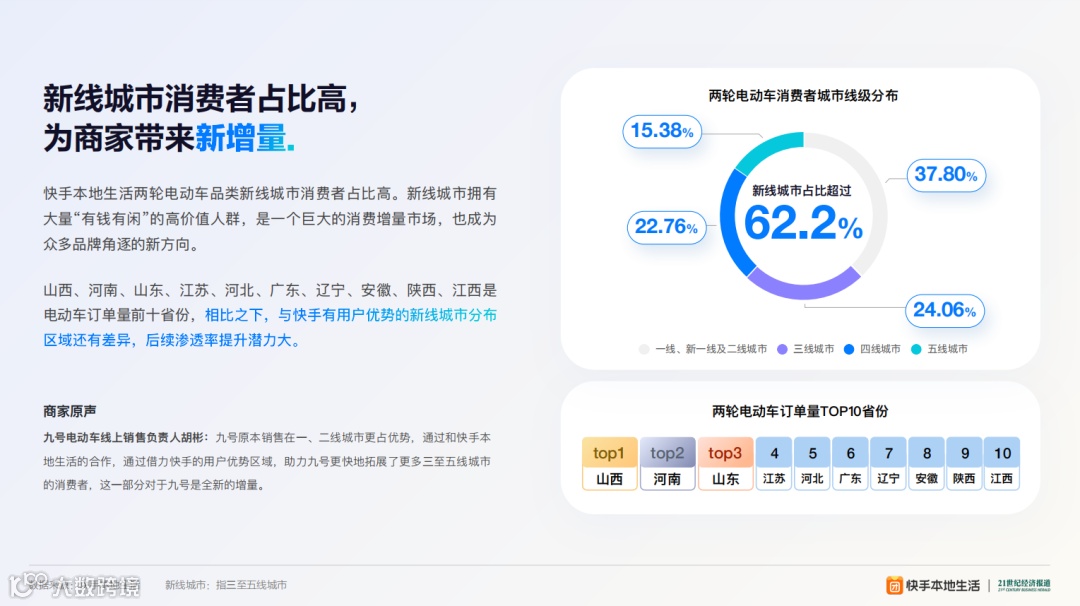The image size is (1080, 606).
Task: Click the 商家原声 section heading
Action: tap(70, 412)
